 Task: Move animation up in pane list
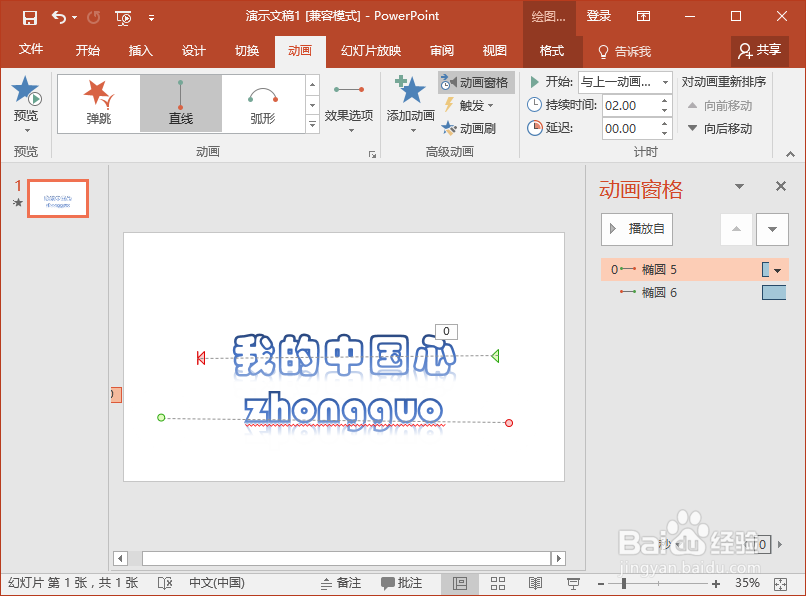tap(737, 229)
